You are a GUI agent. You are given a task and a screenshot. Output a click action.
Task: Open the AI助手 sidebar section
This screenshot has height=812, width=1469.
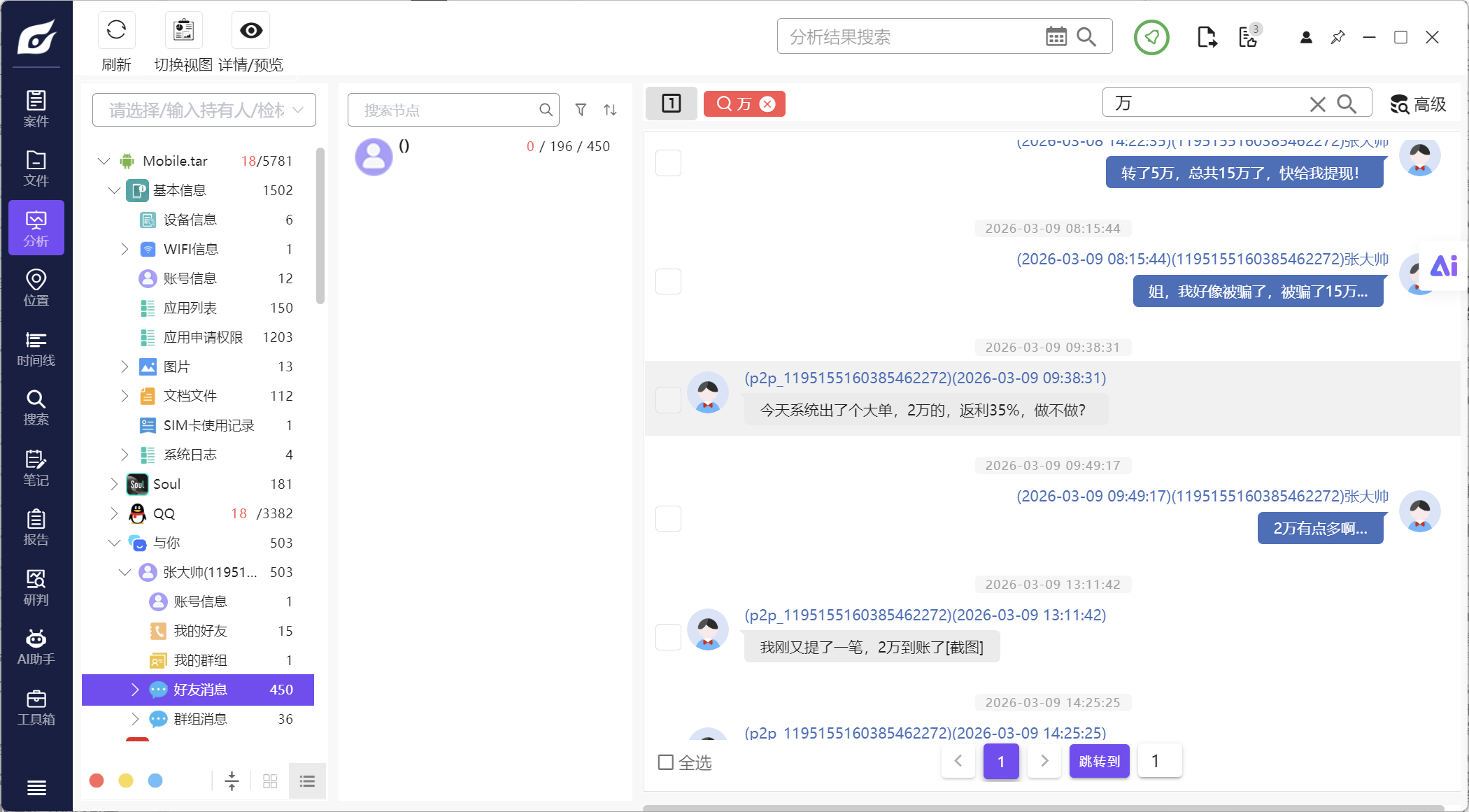point(36,647)
